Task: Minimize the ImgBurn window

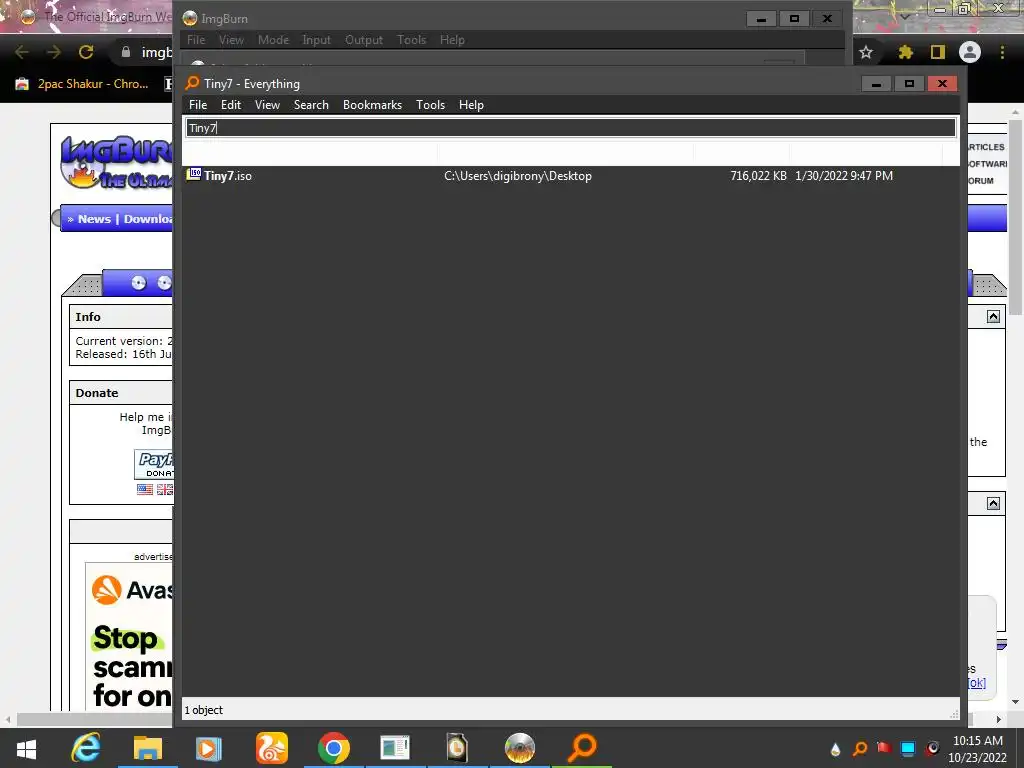Action: (761, 19)
